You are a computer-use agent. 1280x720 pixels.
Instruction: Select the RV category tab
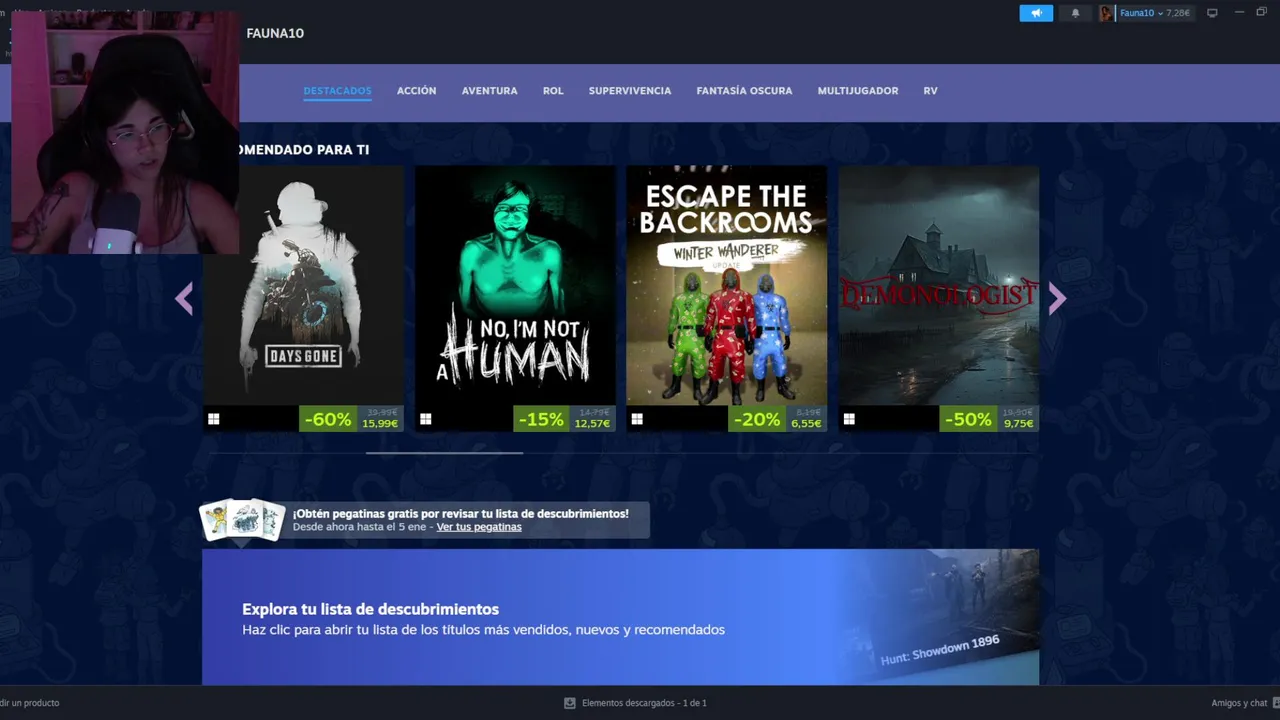click(930, 91)
